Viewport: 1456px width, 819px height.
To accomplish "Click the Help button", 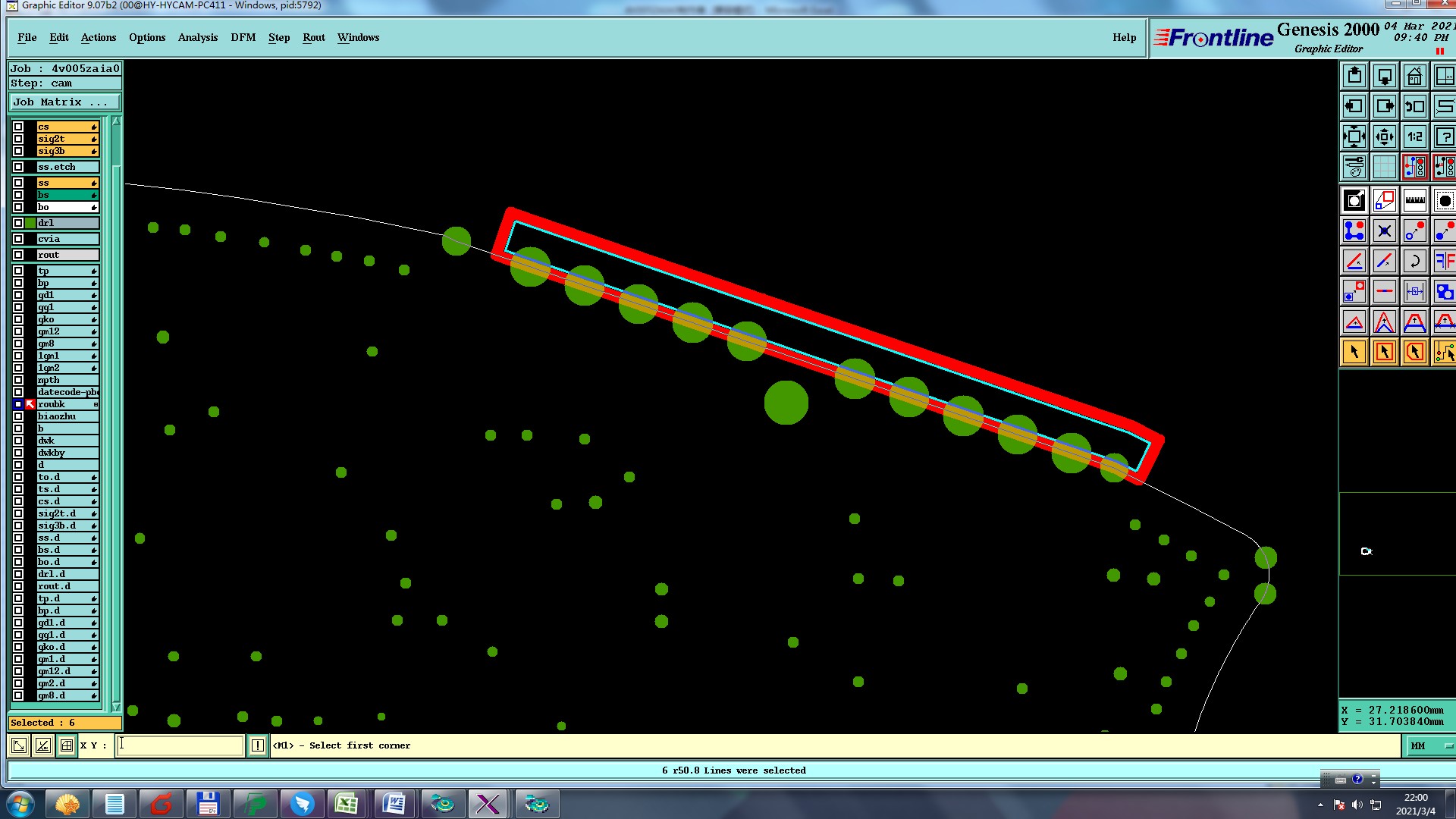I will coord(1124,37).
